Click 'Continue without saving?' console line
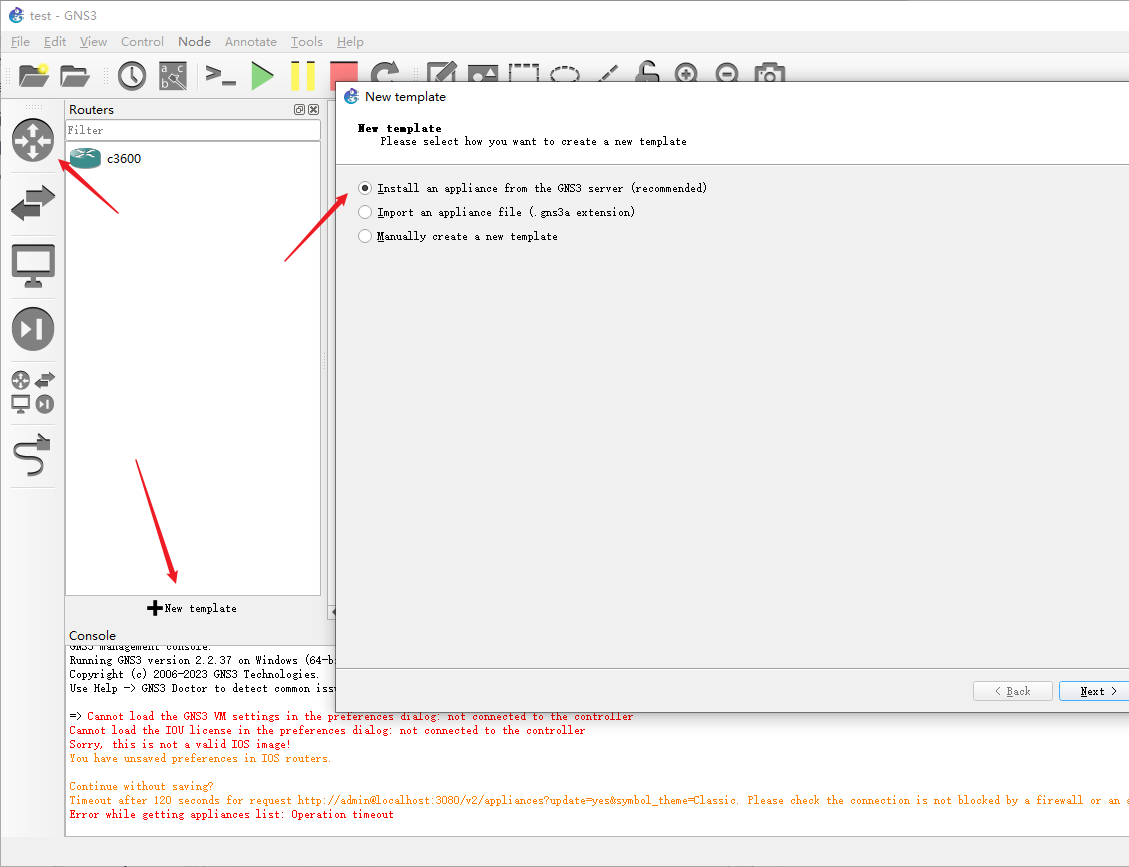Image resolution: width=1129 pixels, height=867 pixels. [x=141, y=786]
